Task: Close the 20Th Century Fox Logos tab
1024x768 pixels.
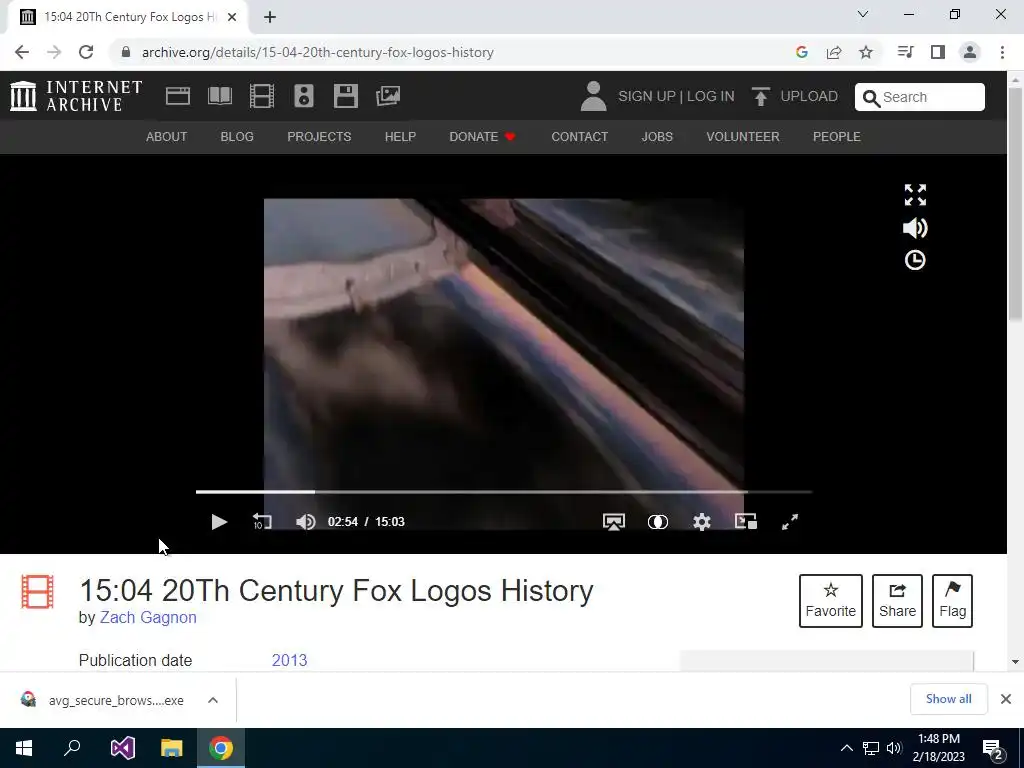Action: [x=232, y=17]
